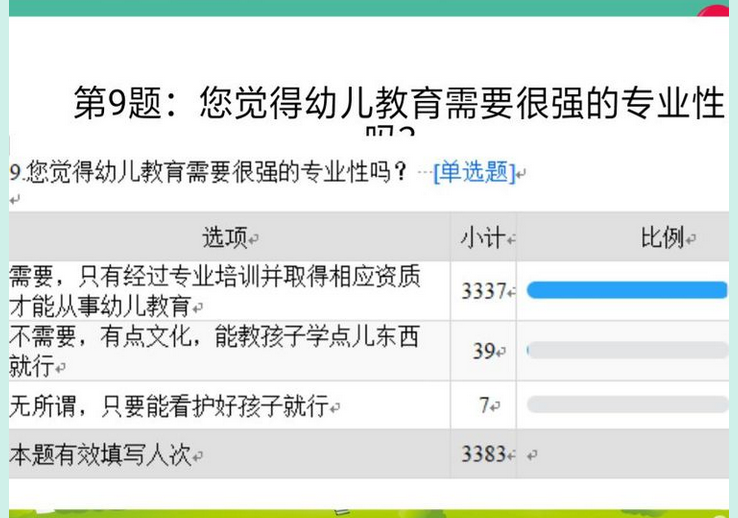738x518 pixels.
Task: Click the red circle icon at top right
Action: click(714, 10)
